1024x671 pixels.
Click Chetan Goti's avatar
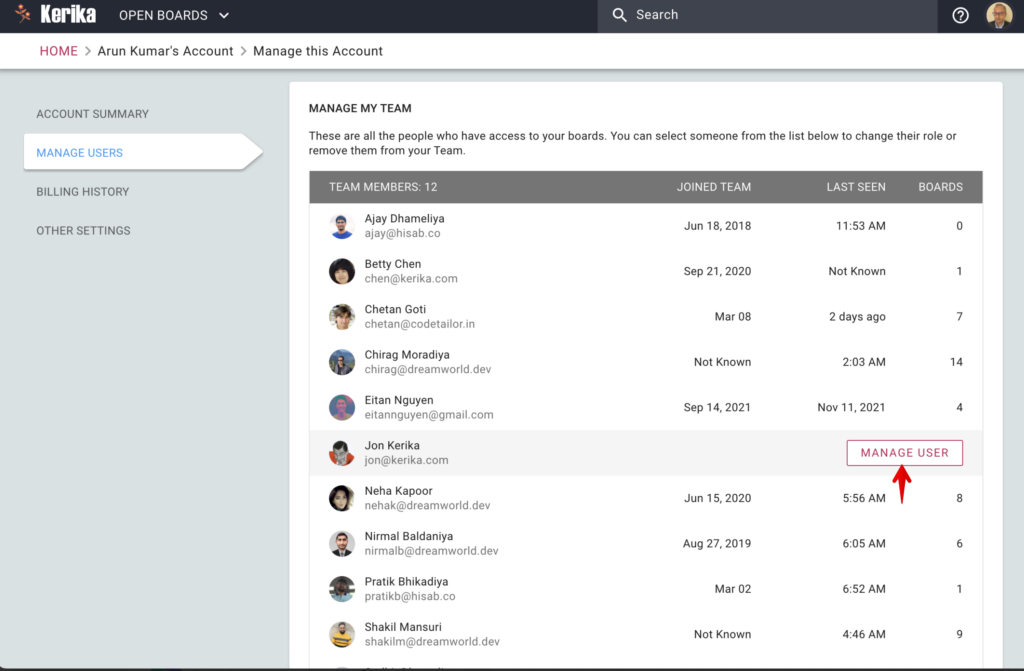342,317
